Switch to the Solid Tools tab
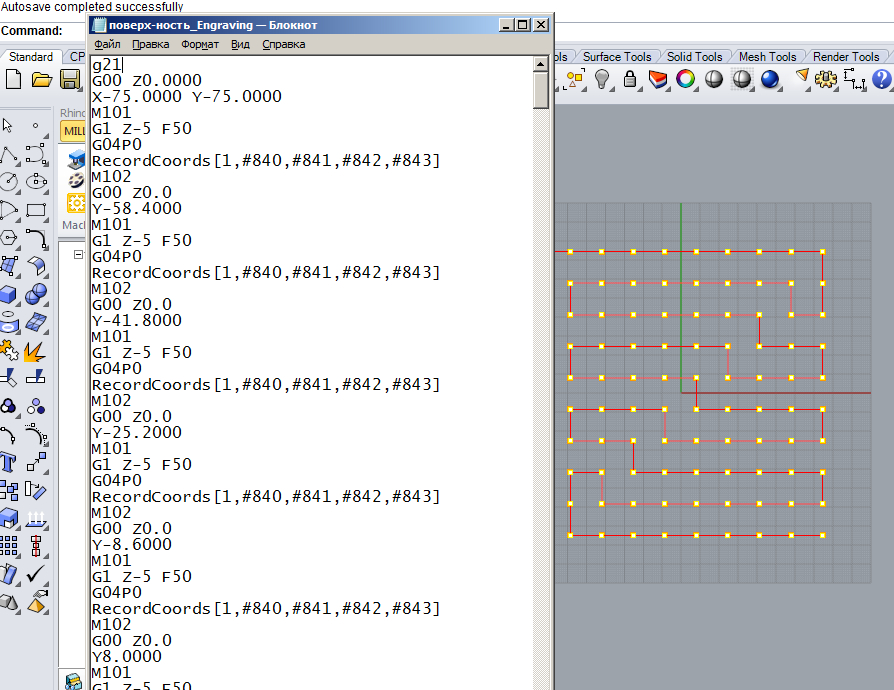 694,57
